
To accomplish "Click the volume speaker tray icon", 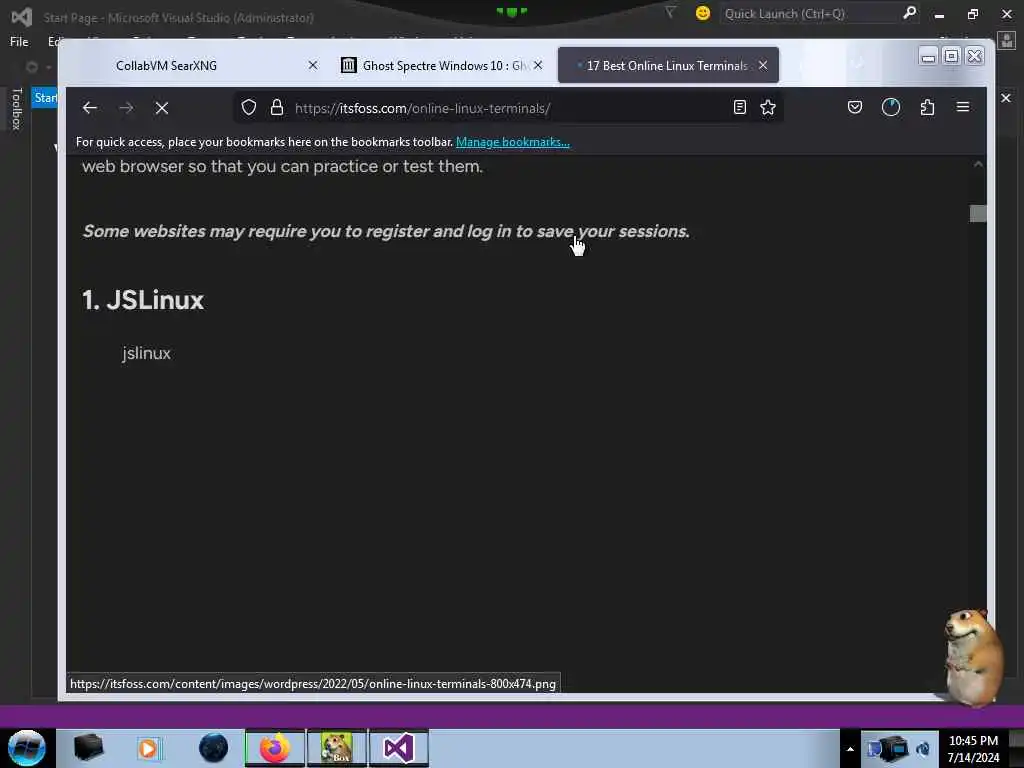I will point(923,748).
